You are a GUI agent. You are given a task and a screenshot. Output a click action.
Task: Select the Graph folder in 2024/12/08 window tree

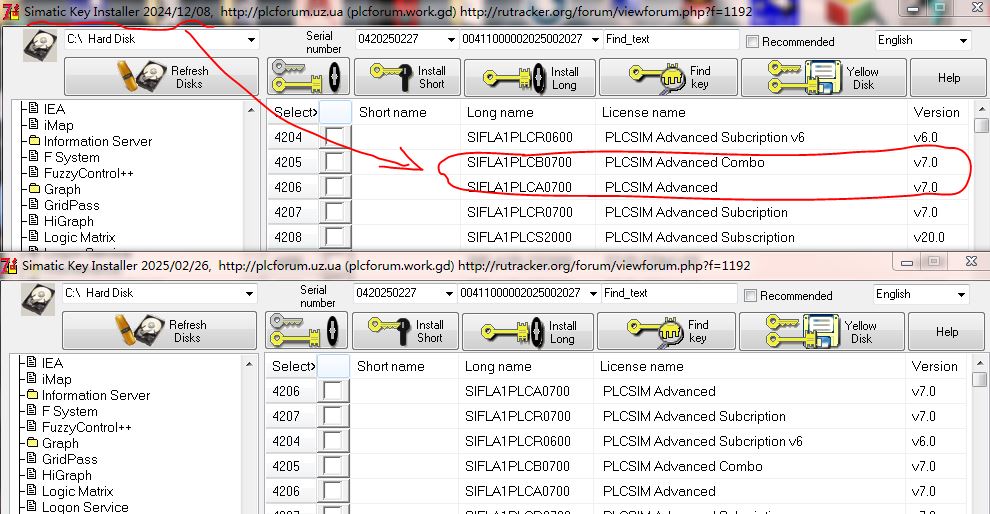[x=62, y=189]
